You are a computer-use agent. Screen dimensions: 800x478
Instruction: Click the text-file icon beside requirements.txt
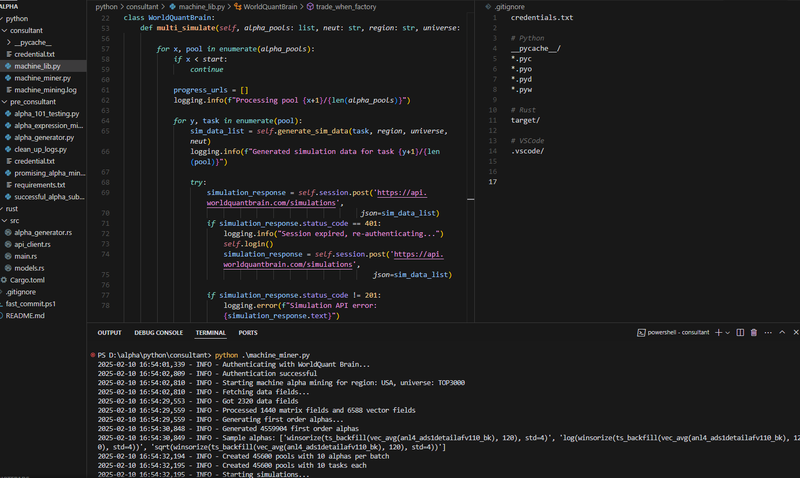point(8,185)
